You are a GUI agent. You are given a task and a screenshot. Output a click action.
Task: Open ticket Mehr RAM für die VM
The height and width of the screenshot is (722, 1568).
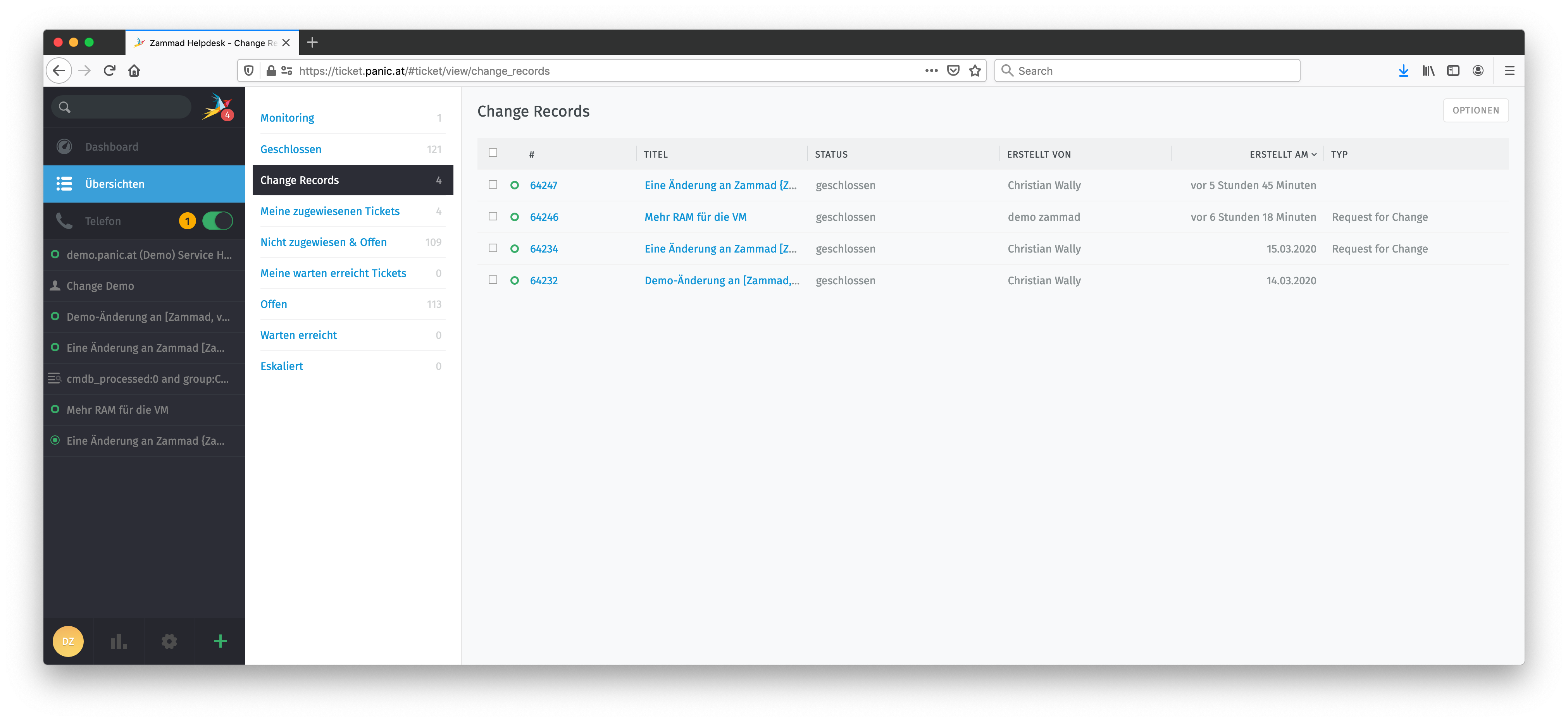(695, 217)
